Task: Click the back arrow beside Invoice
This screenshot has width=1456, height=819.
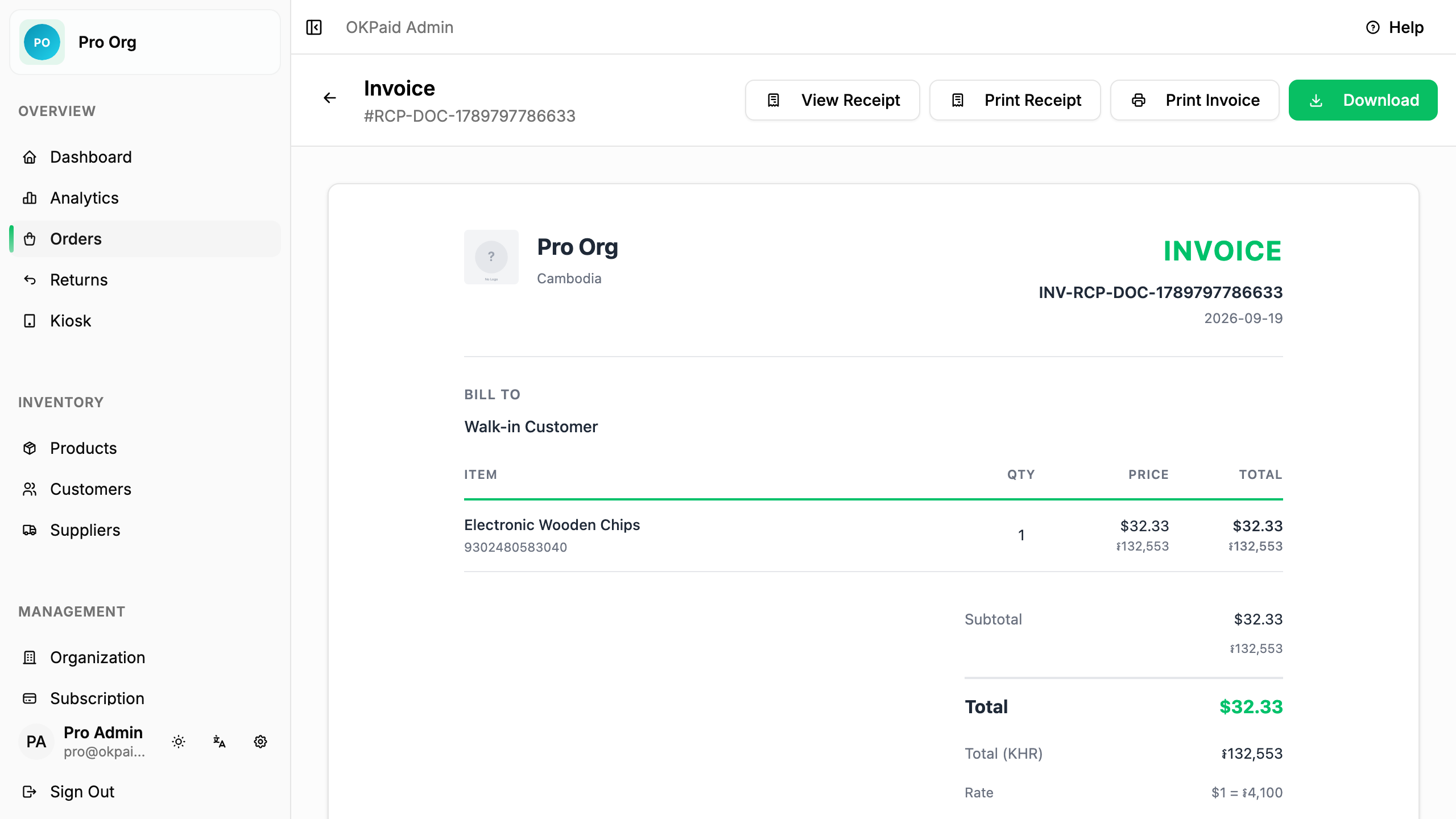Action: coord(330,98)
